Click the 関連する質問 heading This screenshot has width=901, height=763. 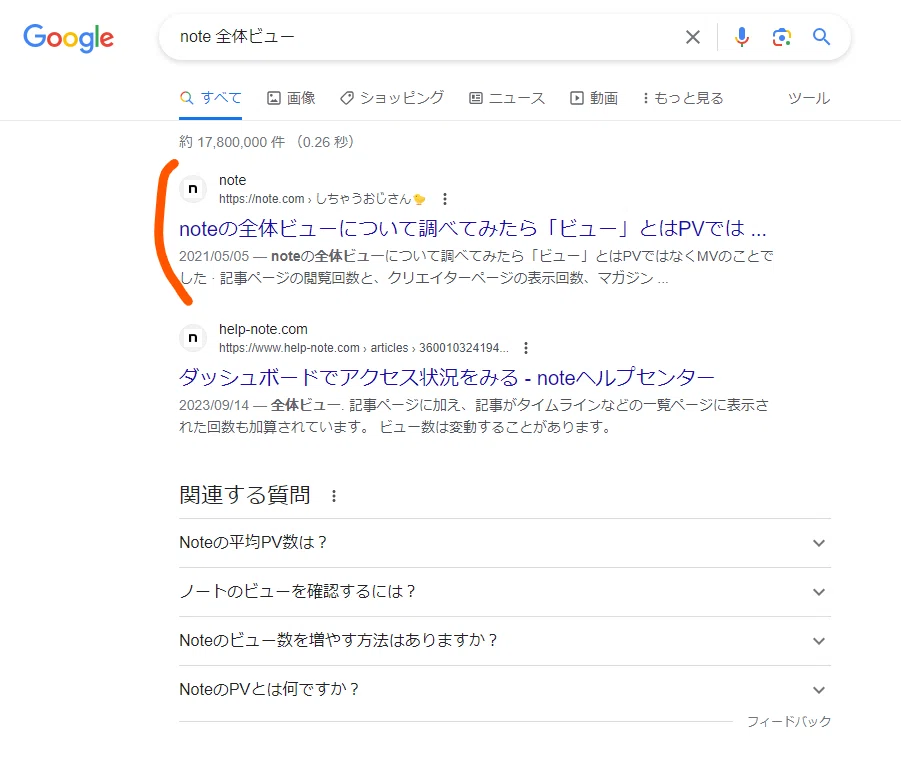pyautogui.click(x=245, y=495)
